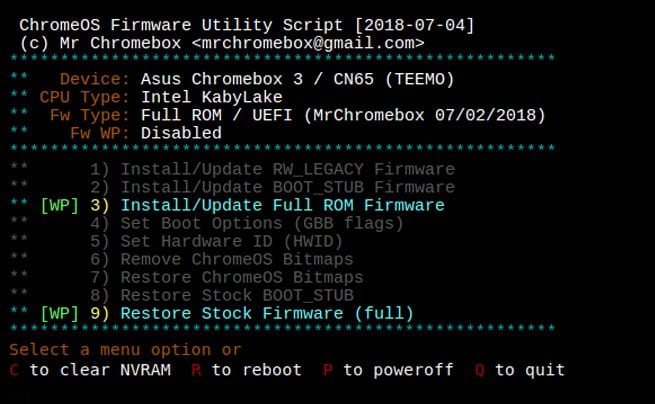Select option 9 Restore Stock Firmware (full)
Screen dimensions: 655x404
click(252, 313)
